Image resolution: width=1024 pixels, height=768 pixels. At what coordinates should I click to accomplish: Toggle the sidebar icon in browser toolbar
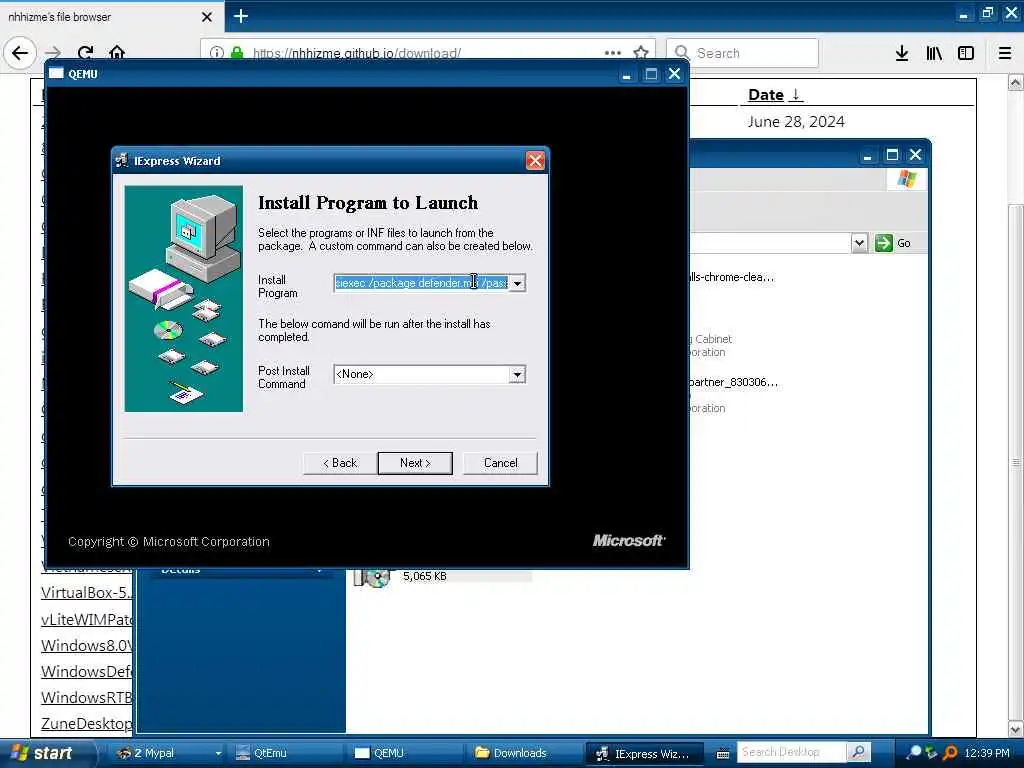[x=966, y=53]
